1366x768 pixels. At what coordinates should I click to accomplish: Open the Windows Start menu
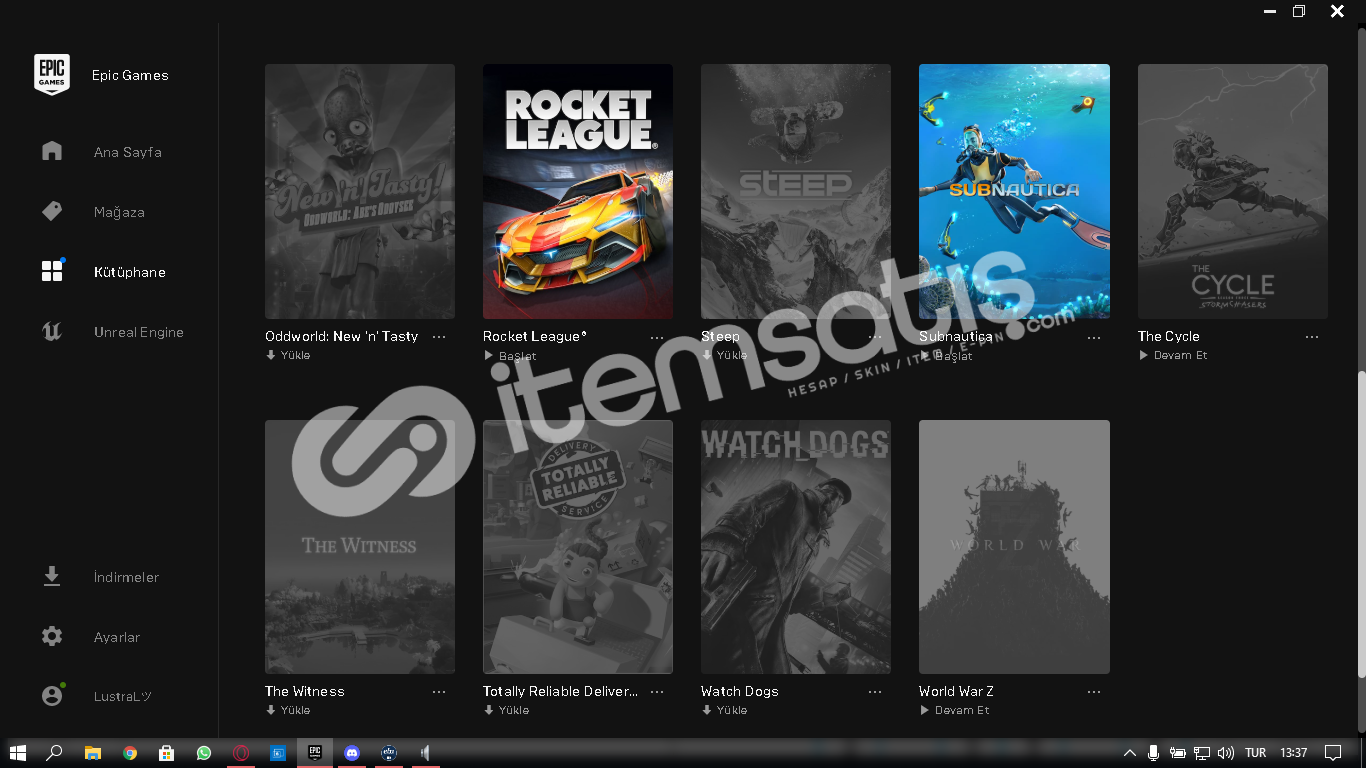17,753
